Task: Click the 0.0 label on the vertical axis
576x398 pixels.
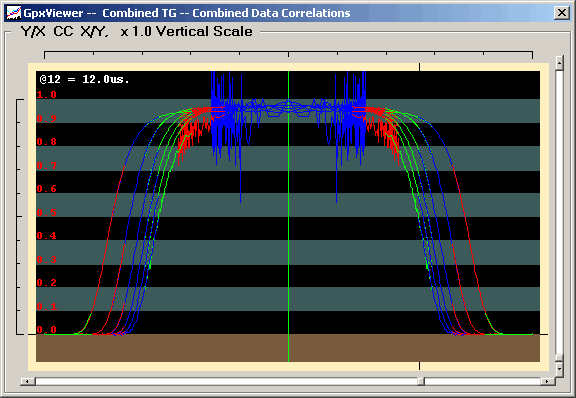Action: pyautogui.click(x=46, y=330)
